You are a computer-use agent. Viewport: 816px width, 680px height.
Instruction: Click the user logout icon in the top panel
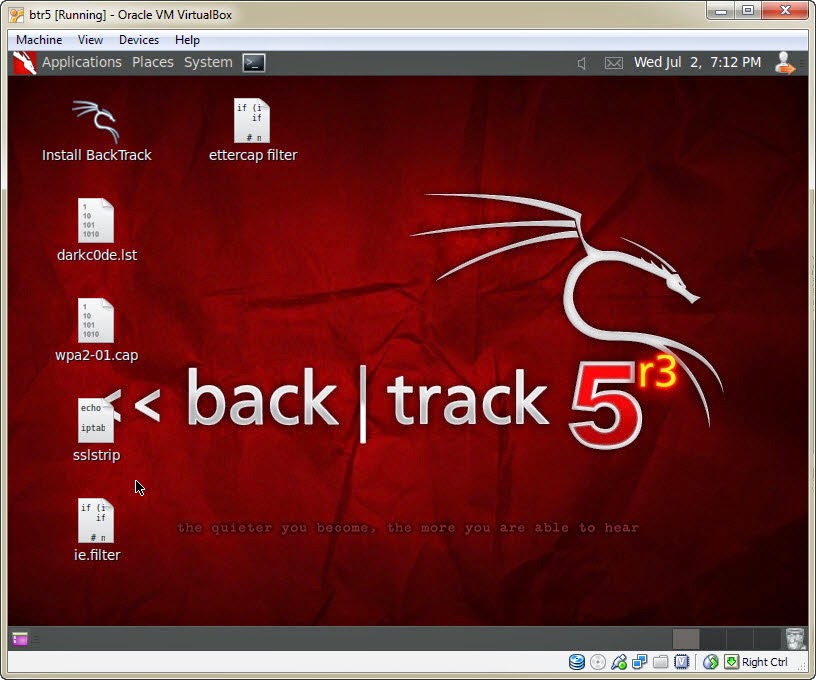[x=784, y=63]
